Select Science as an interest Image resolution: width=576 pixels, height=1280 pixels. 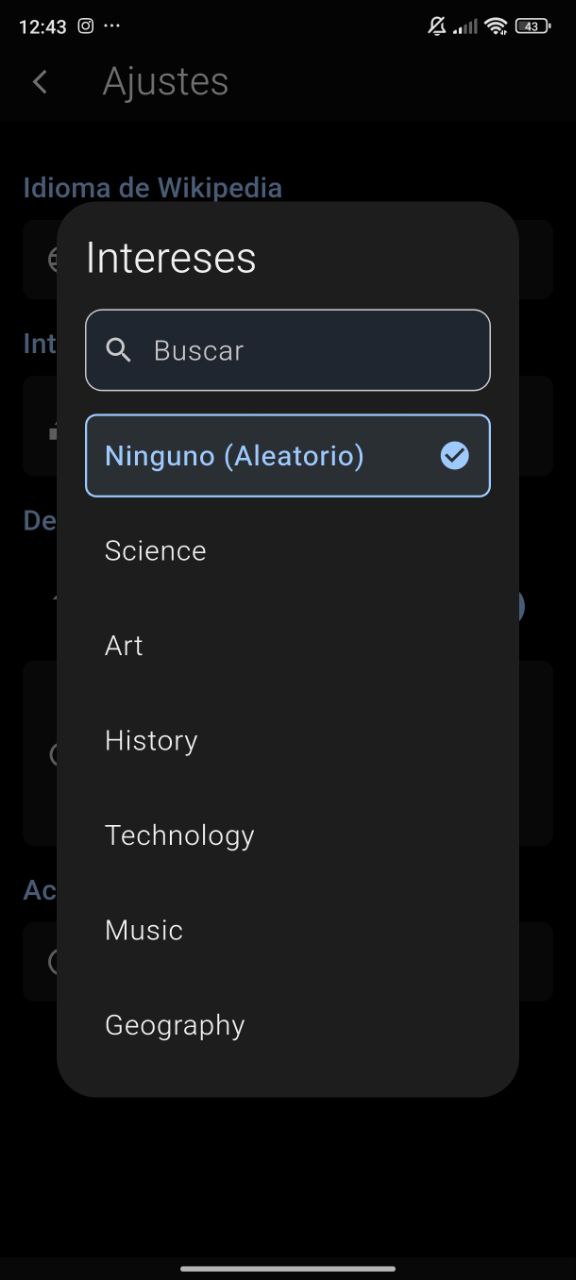point(155,550)
